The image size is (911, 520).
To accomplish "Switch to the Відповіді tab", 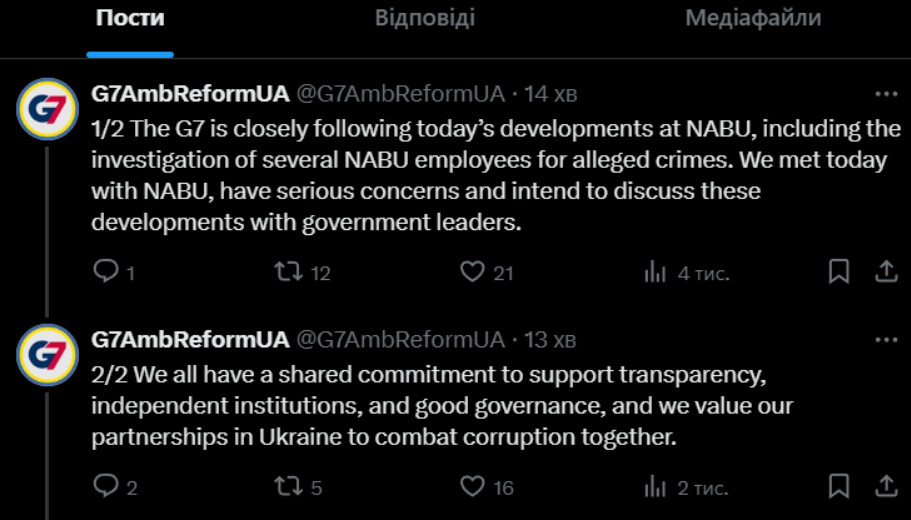I will (425, 17).
